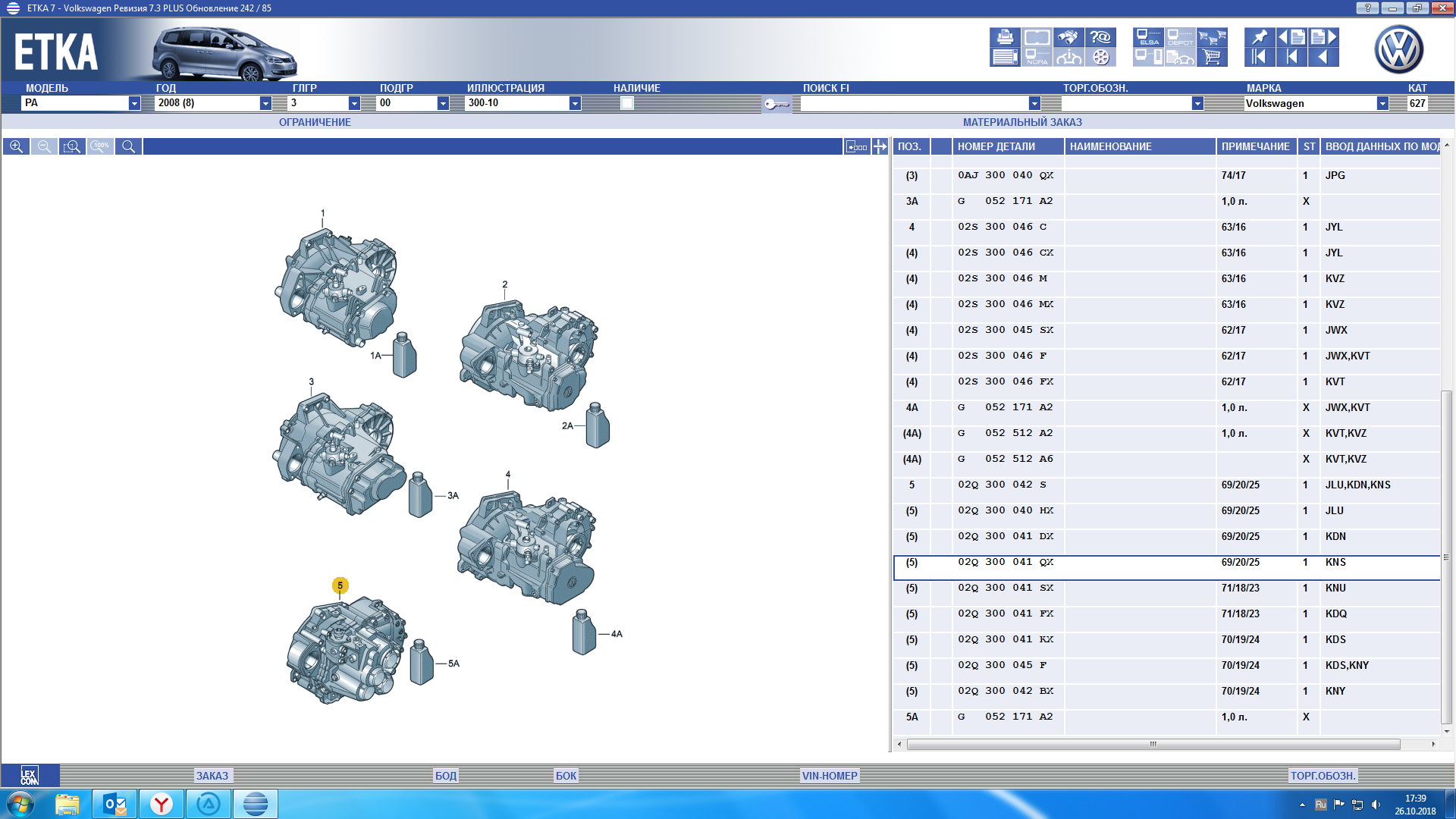Image resolution: width=1456 pixels, height=819 pixels.
Task: Click the single shopping cart icon
Action: tap(1212, 57)
